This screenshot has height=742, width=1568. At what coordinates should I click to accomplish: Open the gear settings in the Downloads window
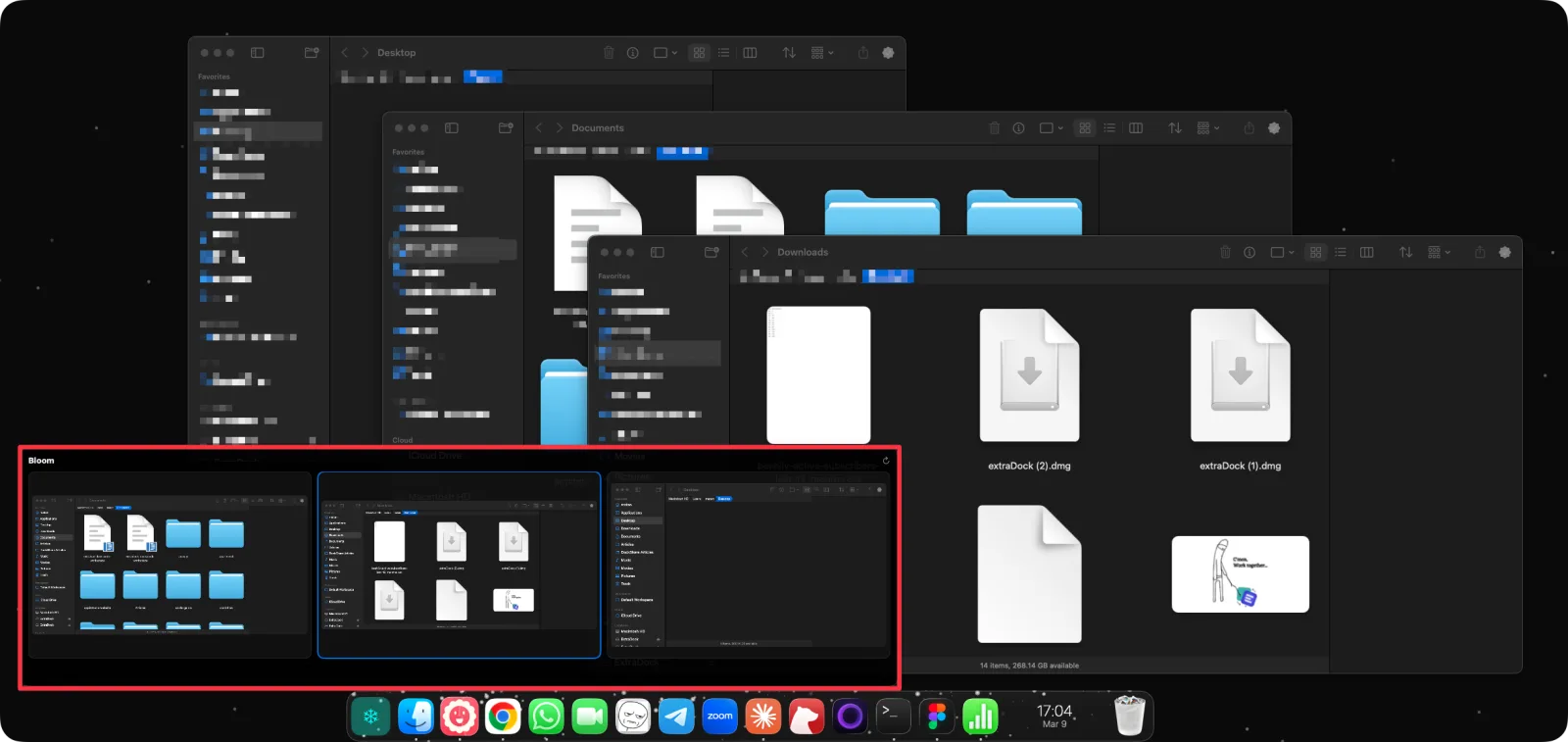[x=1505, y=252]
